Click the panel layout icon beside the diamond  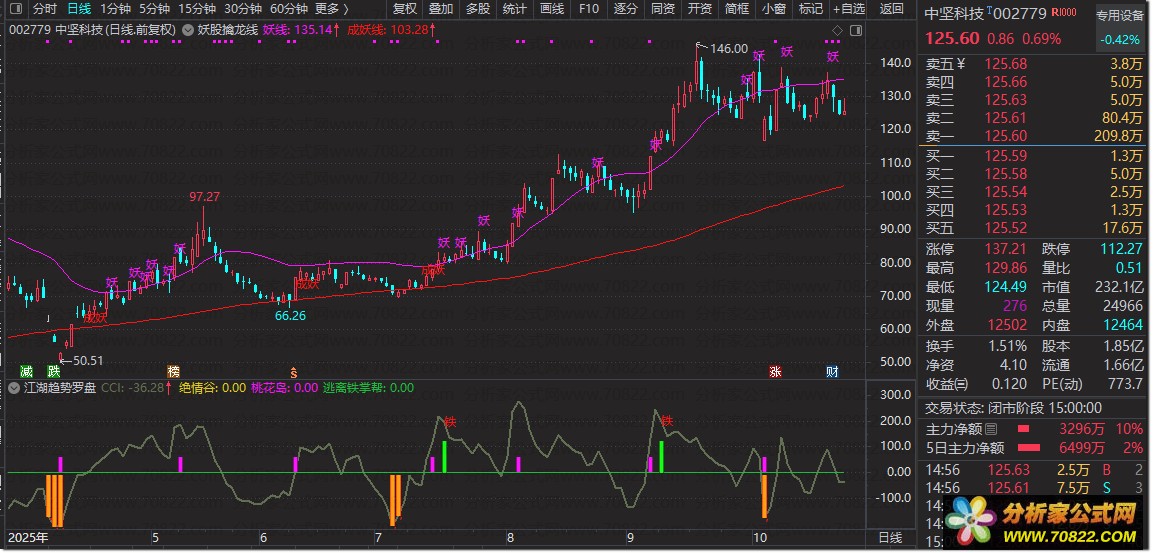point(854,30)
